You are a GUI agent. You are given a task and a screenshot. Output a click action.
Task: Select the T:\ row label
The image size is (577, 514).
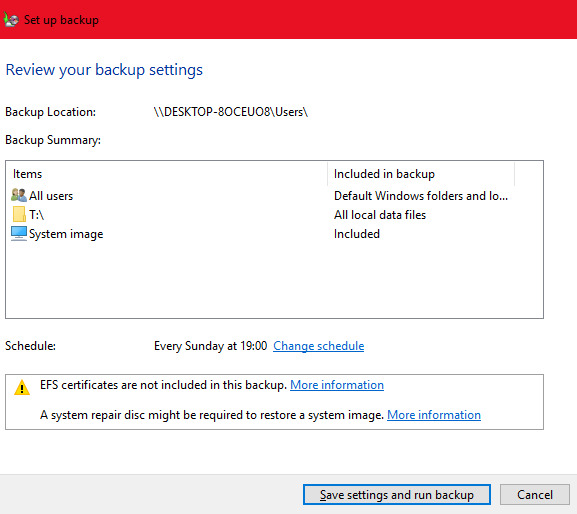pyautogui.click(x=36, y=215)
